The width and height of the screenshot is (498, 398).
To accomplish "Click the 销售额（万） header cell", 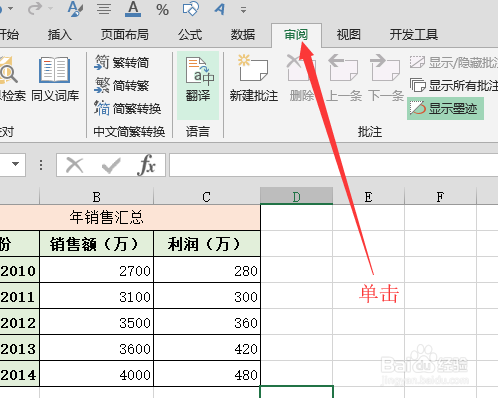I will pos(97,244).
